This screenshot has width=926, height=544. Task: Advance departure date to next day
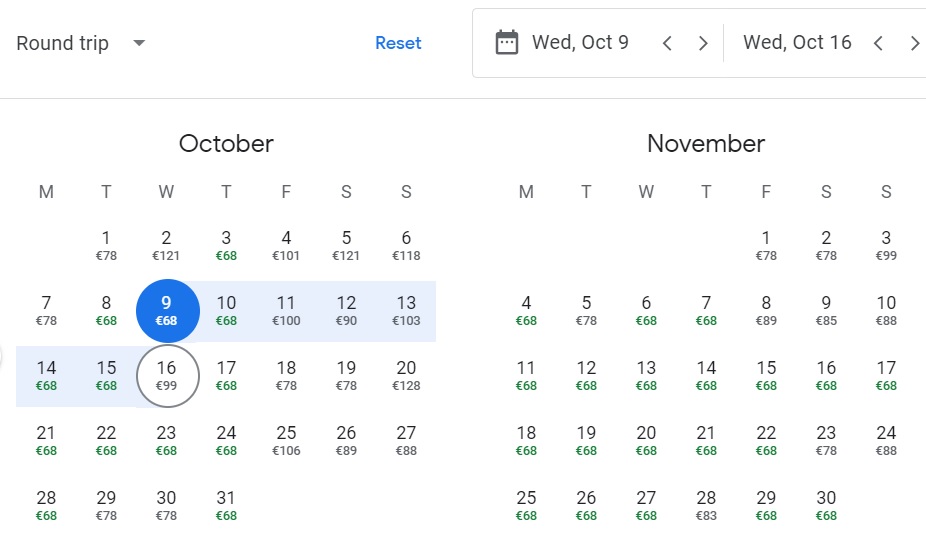tap(703, 43)
